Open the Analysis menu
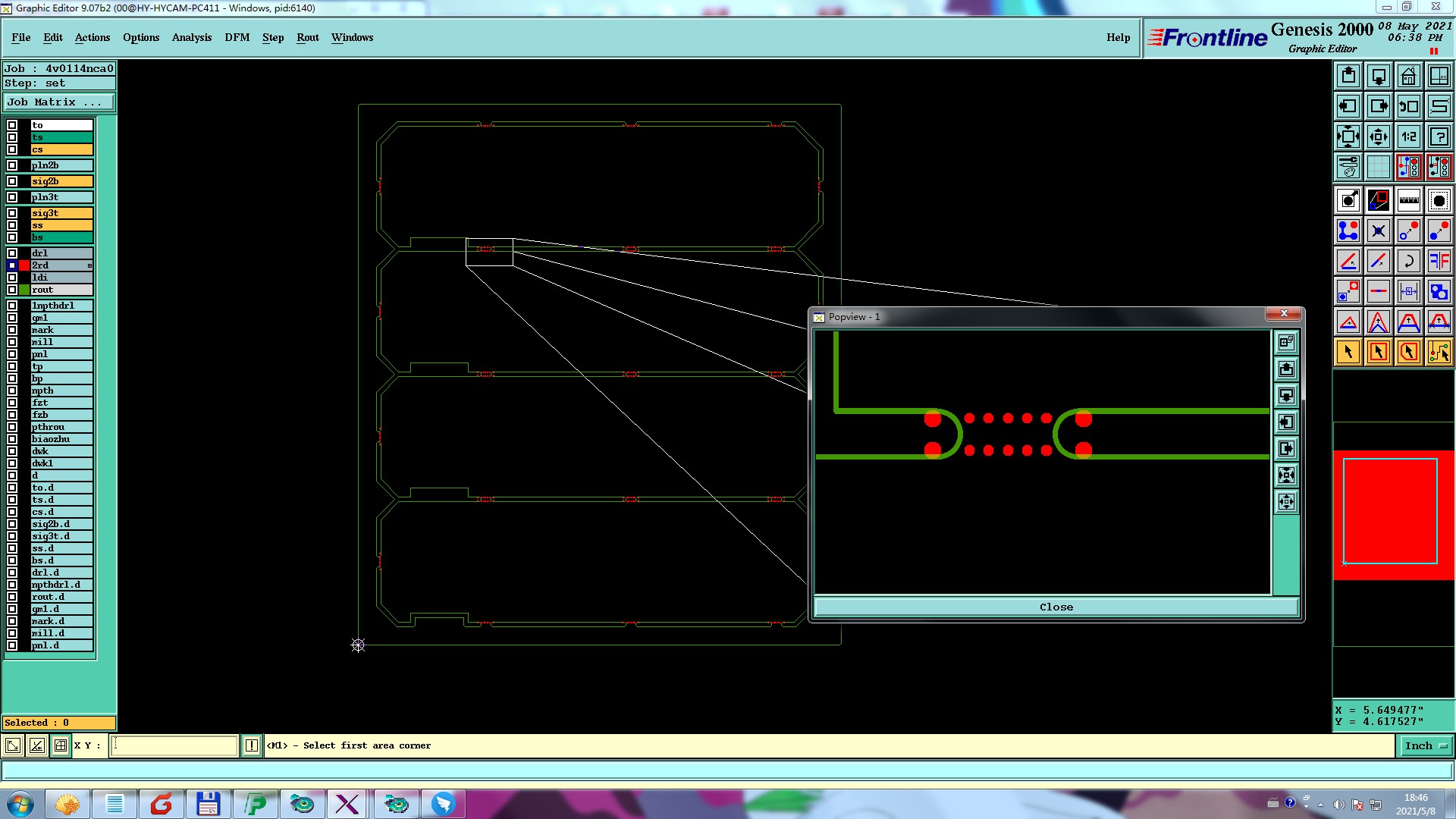The width and height of the screenshot is (1456, 819). coord(191,37)
